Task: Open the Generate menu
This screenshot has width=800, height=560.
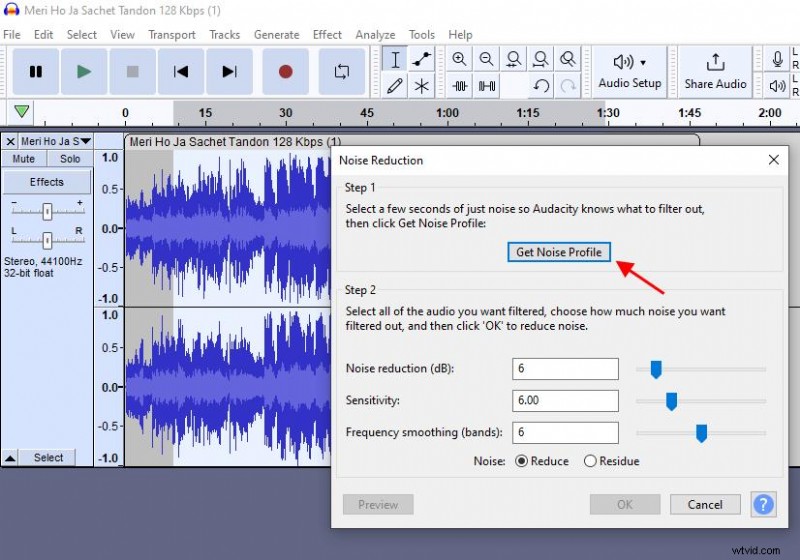Action: coord(277,35)
